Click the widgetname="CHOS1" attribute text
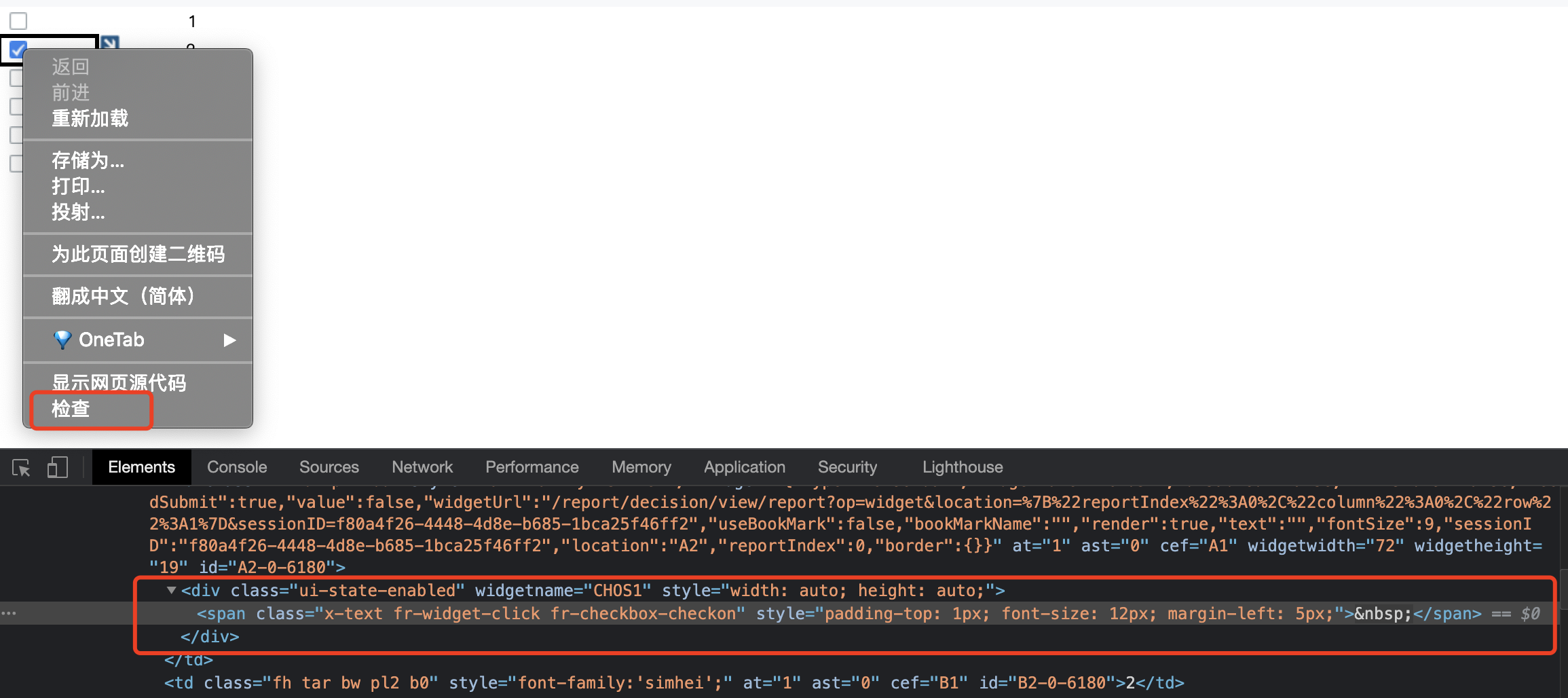This screenshot has width=1568, height=698. (563, 591)
